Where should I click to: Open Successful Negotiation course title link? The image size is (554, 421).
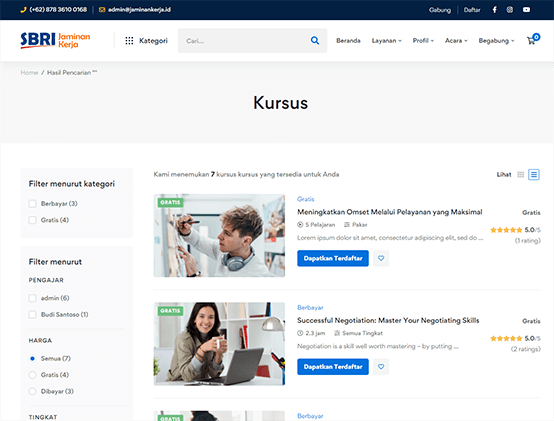[x=388, y=320]
